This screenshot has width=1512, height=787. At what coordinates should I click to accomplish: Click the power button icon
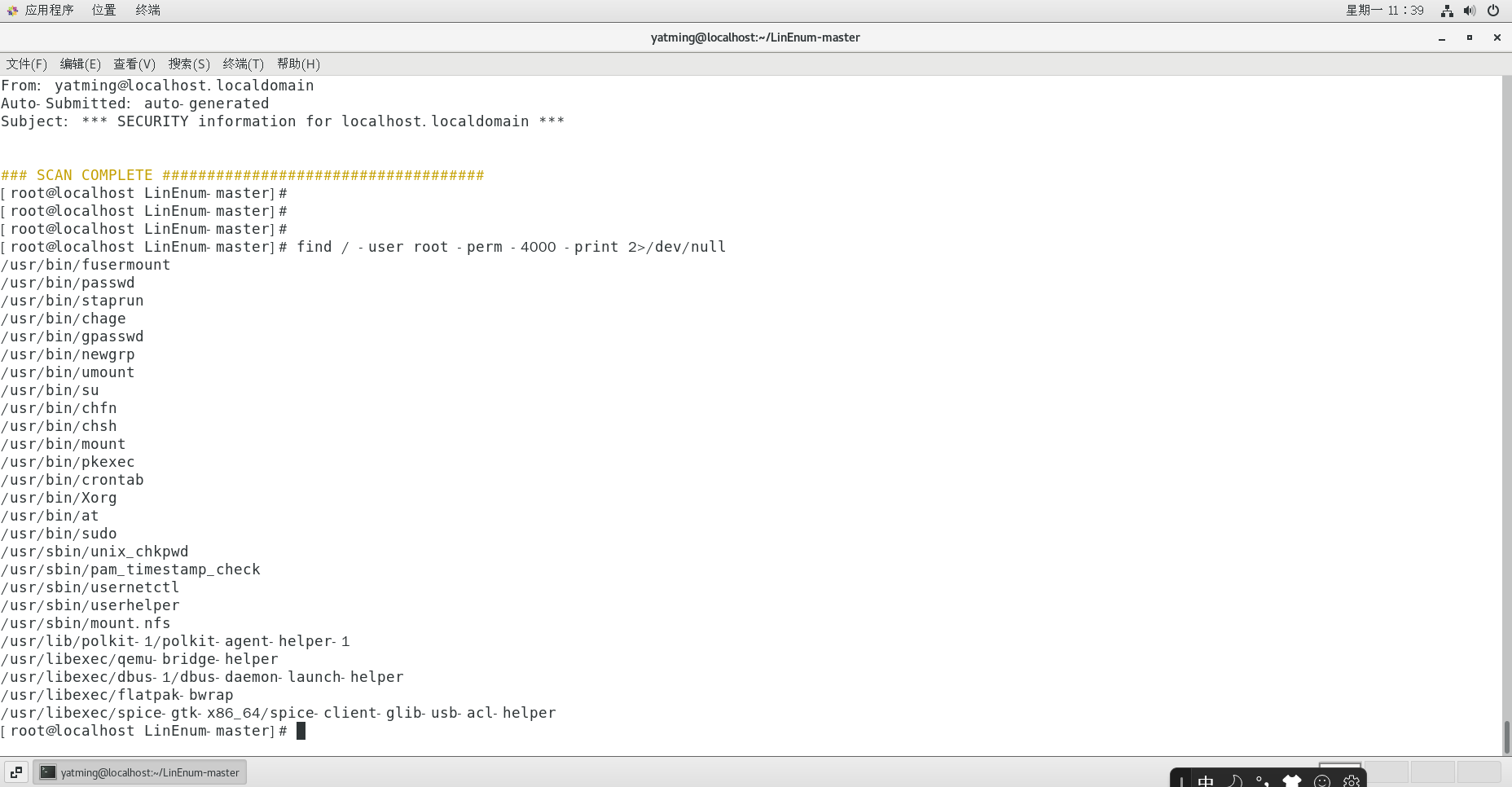coord(1493,11)
